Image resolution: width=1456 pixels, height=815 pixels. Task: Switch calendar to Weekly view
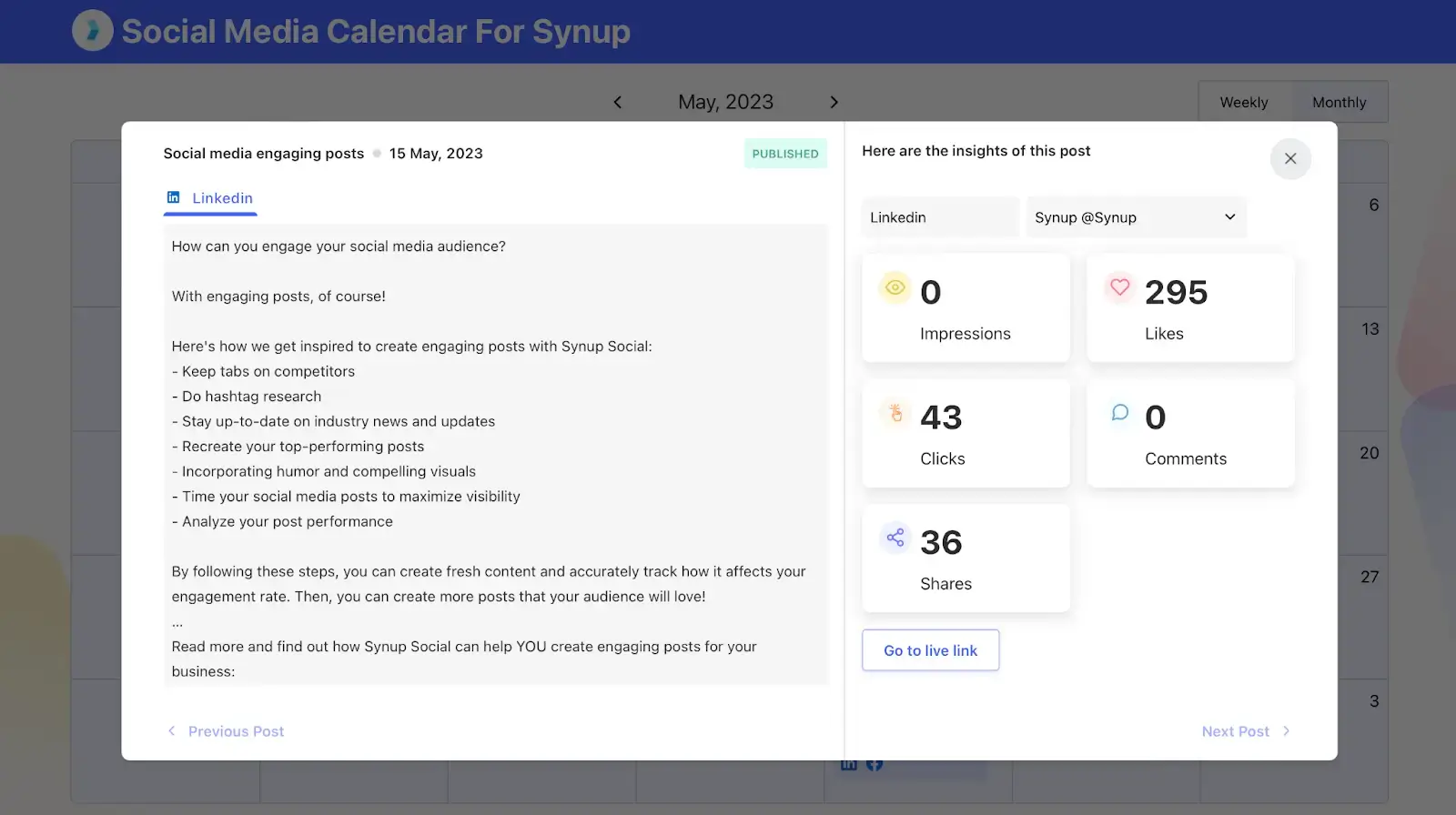point(1244,102)
